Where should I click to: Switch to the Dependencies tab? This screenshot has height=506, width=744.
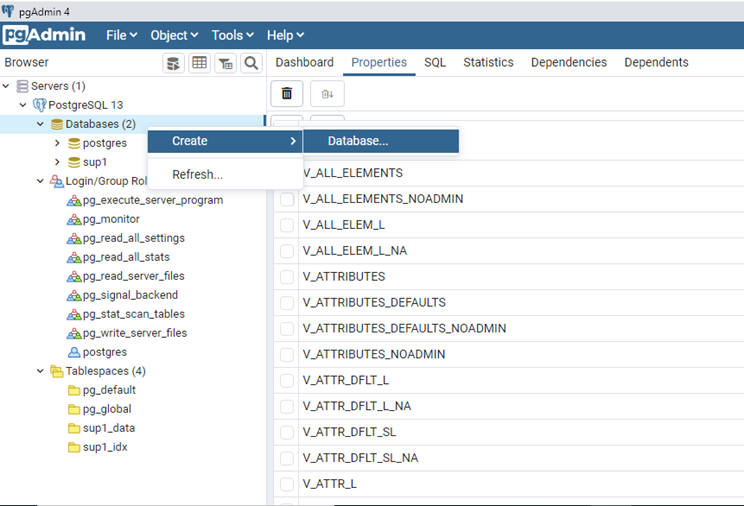point(568,62)
